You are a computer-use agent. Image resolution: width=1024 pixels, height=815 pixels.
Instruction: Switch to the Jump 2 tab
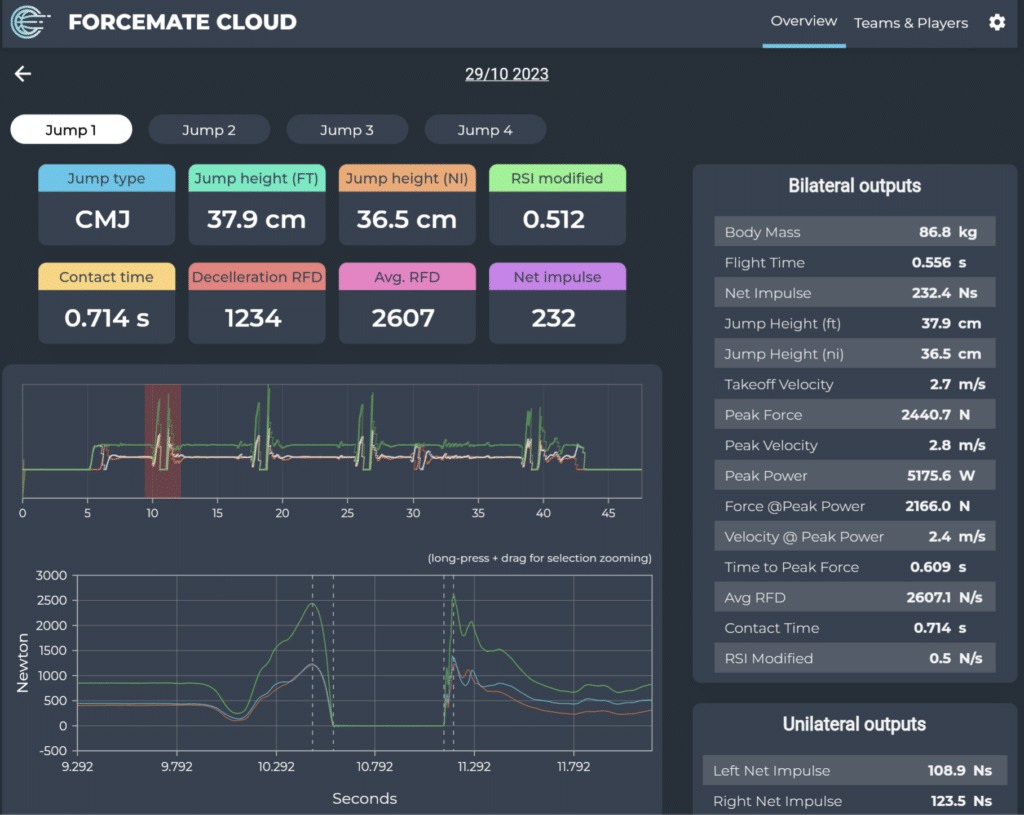(x=209, y=129)
